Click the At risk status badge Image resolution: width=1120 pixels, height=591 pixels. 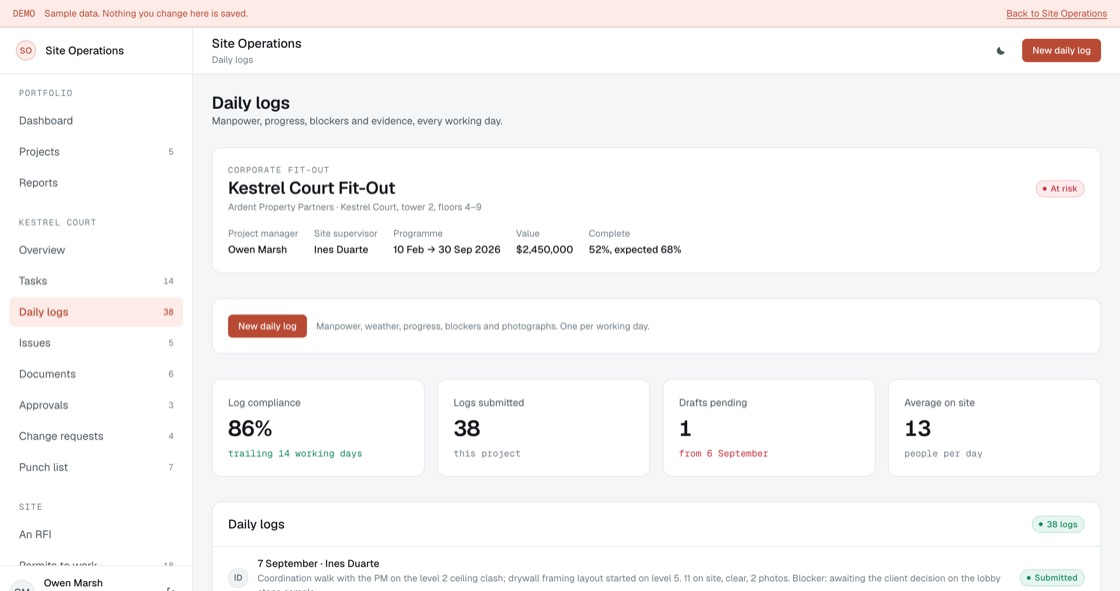point(1060,189)
